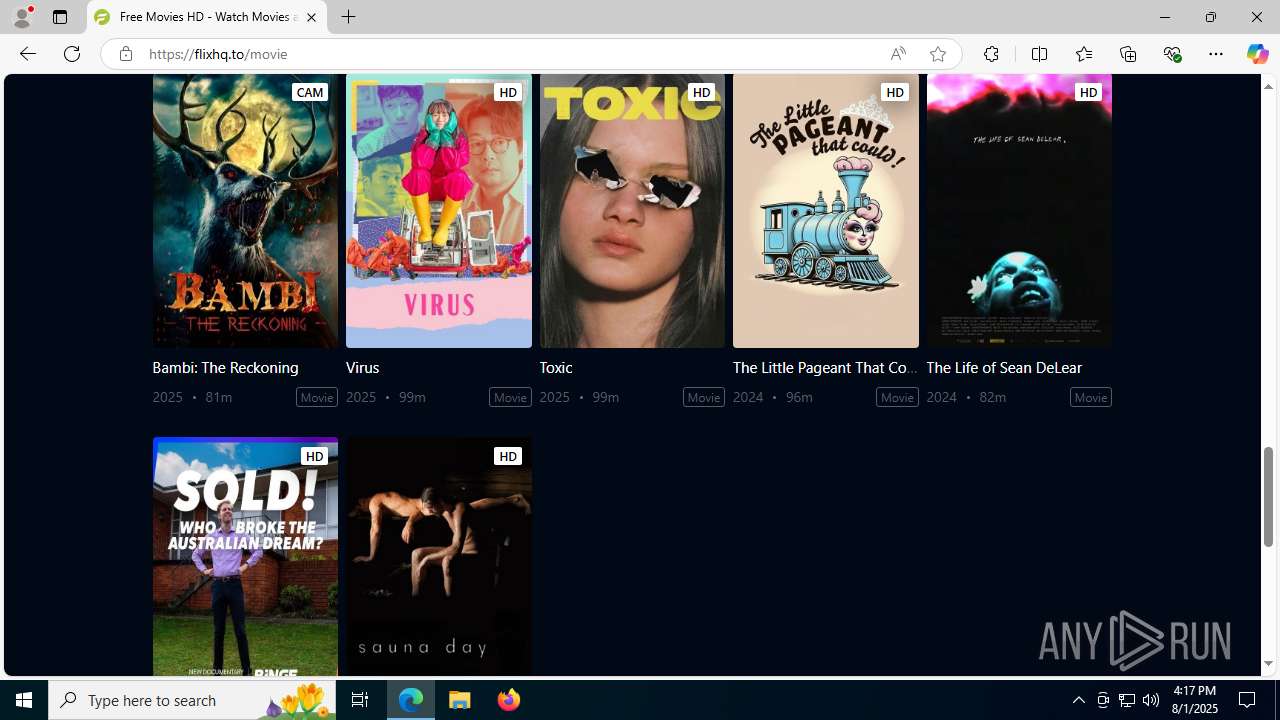Click the browser Back arrow

pyautogui.click(x=27, y=54)
